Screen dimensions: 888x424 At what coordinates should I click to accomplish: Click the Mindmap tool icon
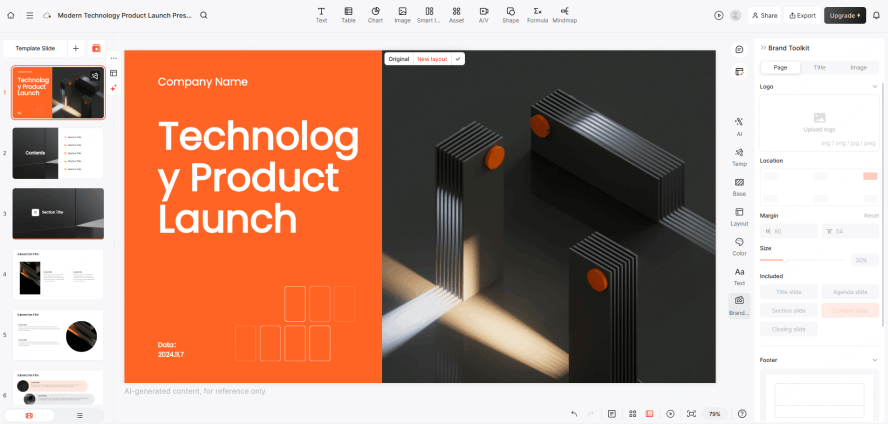point(564,15)
